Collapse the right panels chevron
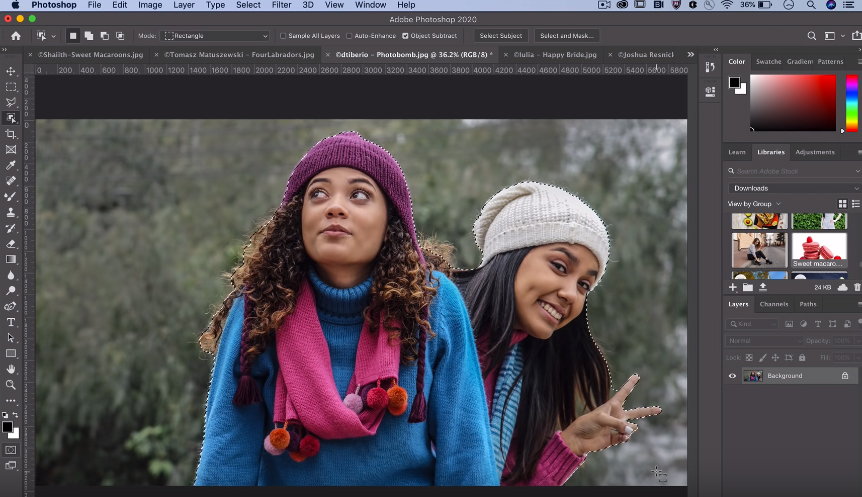Viewport: 862px width, 497px height. tap(716, 49)
